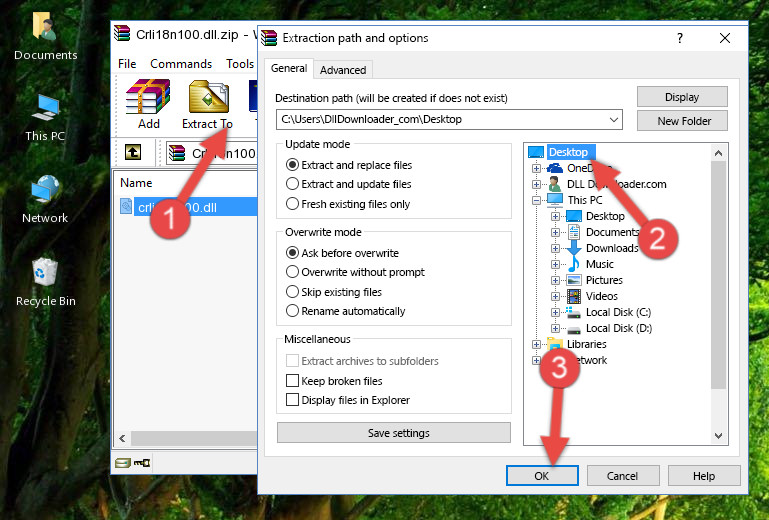Click the up one level folder icon
Image resolution: width=769 pixels, height=520 pixels.
tap(133, 152)
